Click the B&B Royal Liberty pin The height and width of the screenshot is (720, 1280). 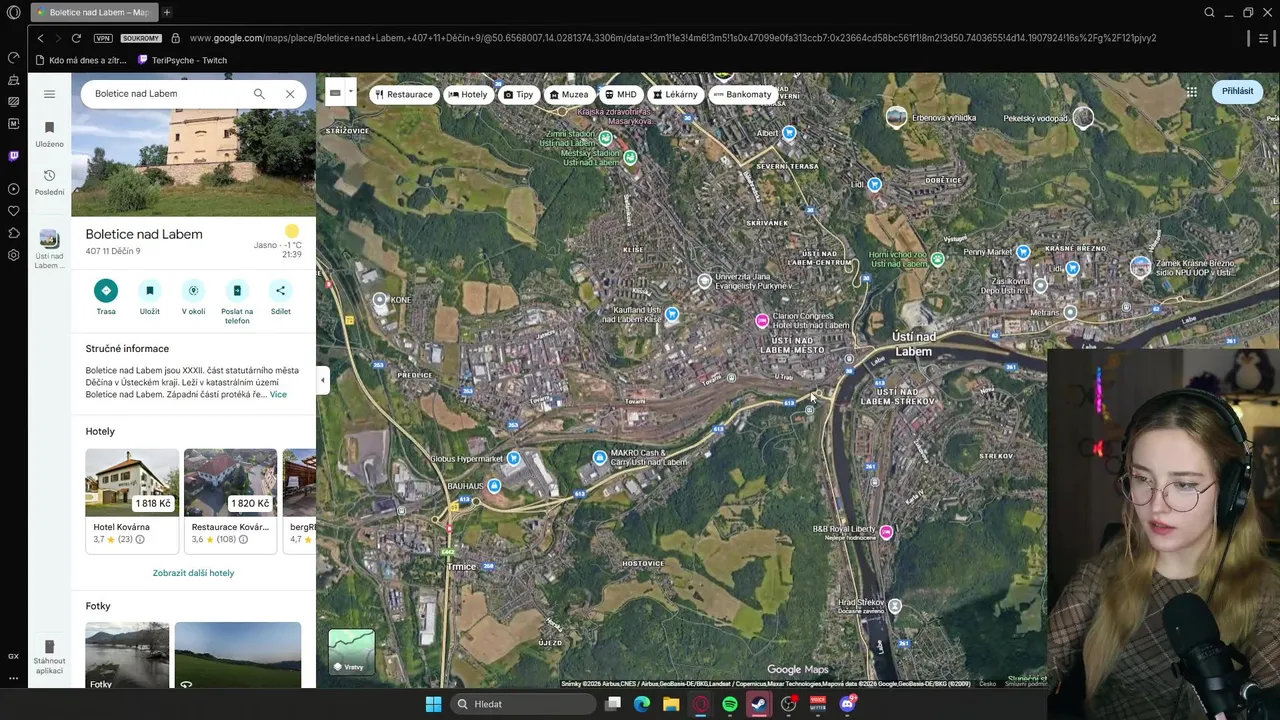(x=886, y=533)
